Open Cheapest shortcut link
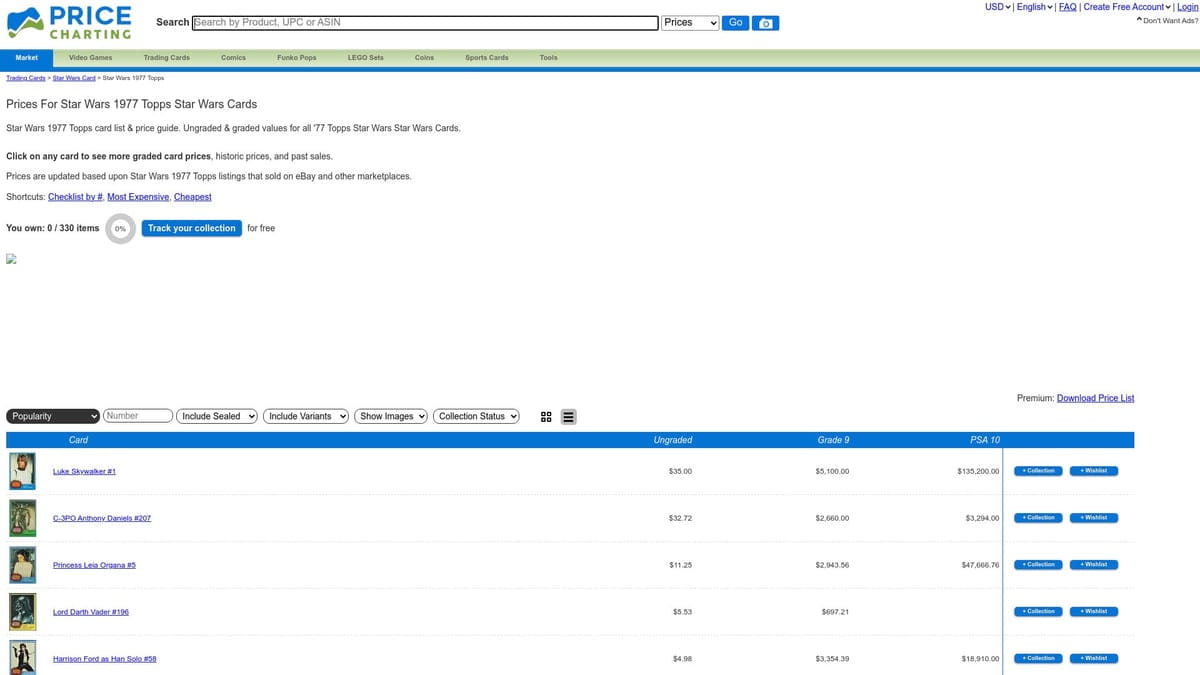This screenshot has height=675, width=1200. pyautogui.click(x=193, y=197)
